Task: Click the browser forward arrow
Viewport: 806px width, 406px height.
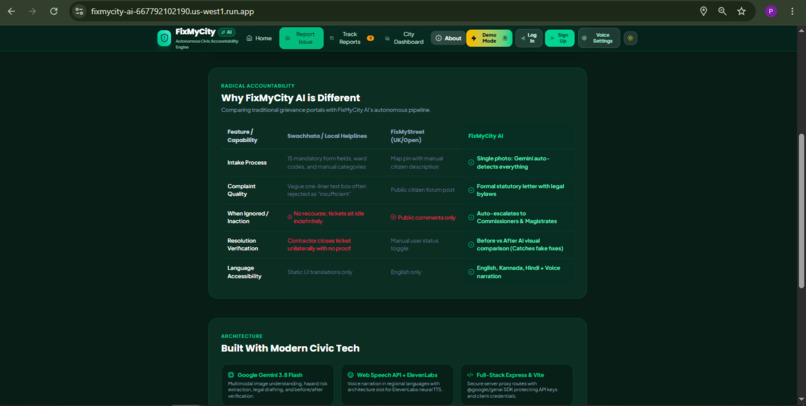Action: [x=32, y=11]
